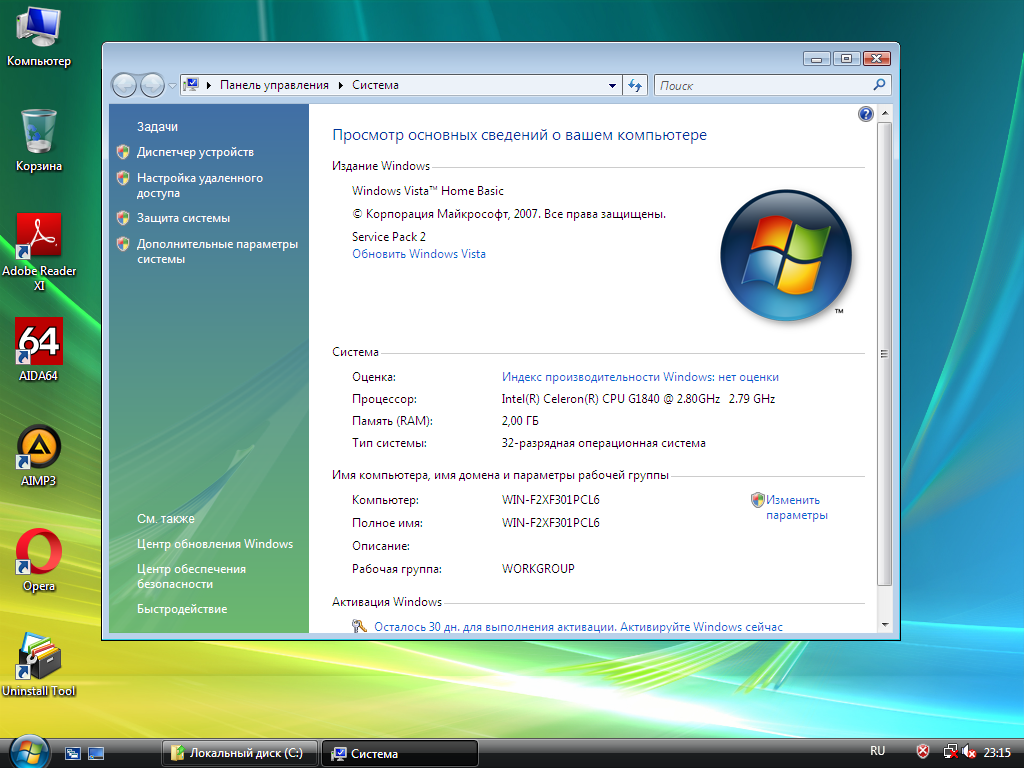1024x768 pixels.
Task: Open Диспетчер устройств in tasks pane
Action: point(195,152)
